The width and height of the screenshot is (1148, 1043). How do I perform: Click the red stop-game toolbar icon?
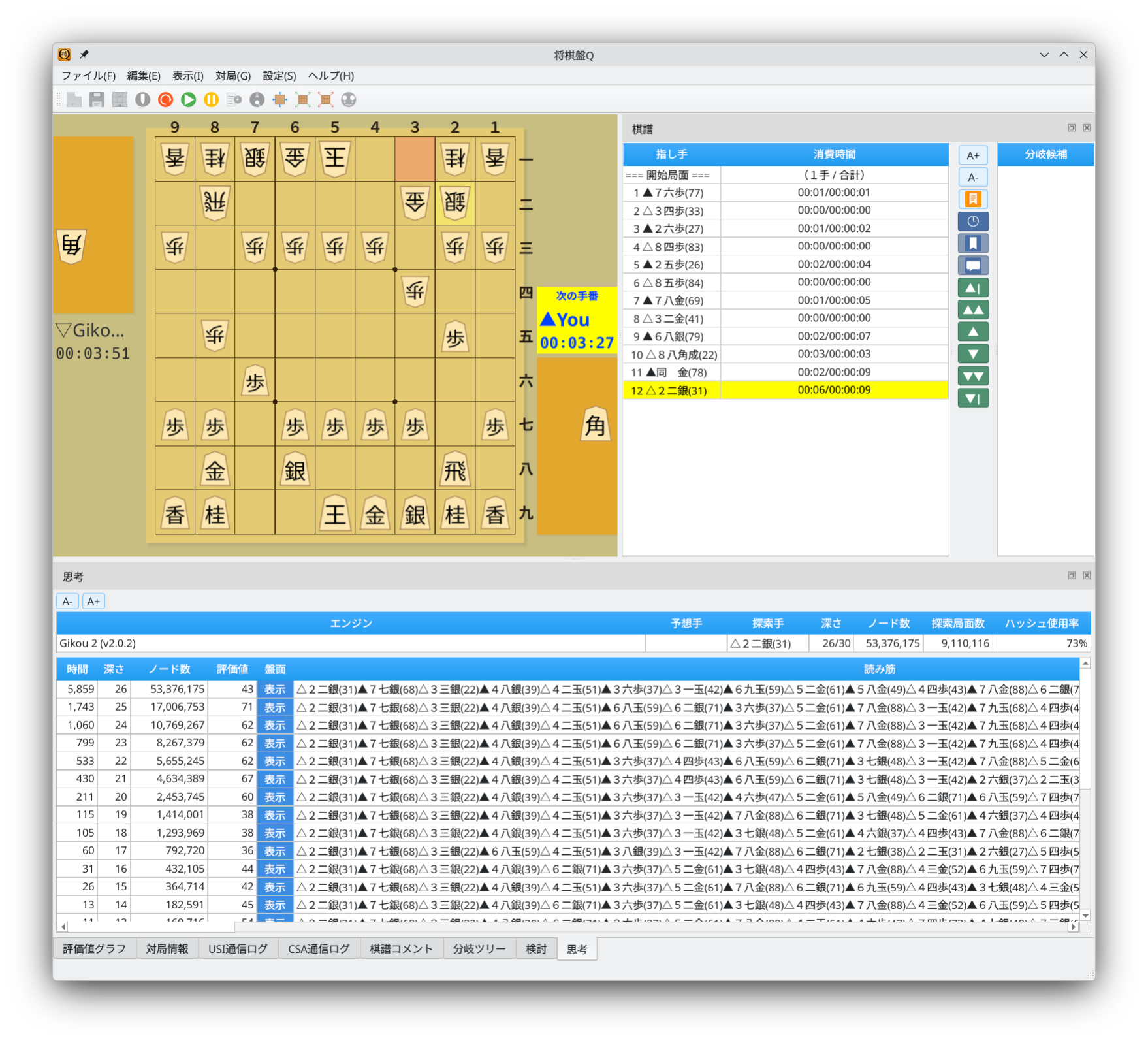(x=165, y=100)
